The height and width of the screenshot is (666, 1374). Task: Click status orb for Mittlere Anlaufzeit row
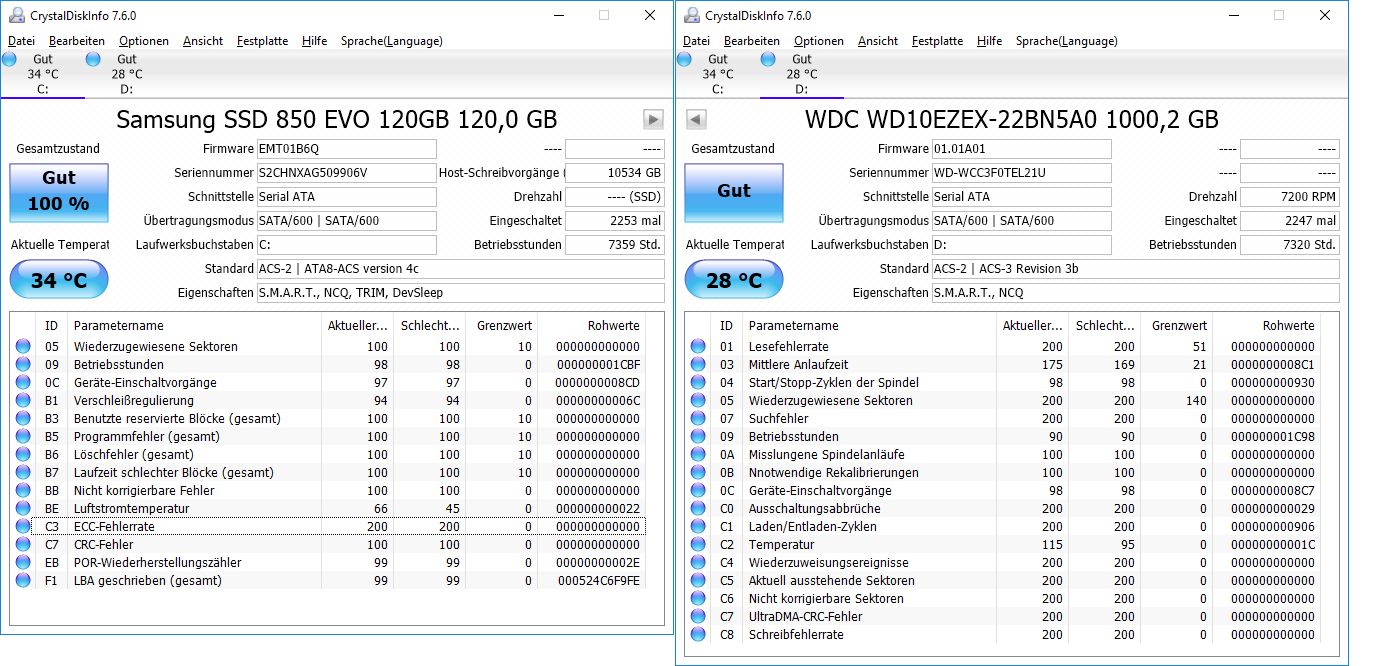point(698,365)
